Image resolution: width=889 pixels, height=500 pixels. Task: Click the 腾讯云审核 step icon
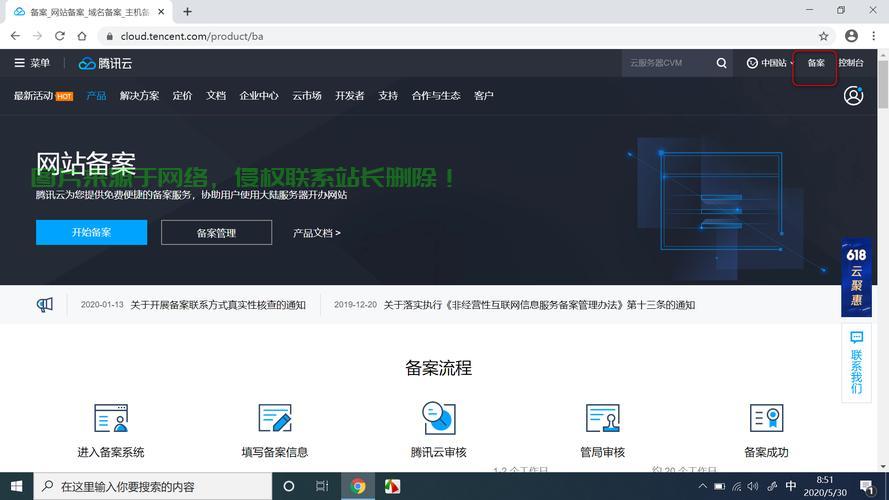tap(438, 417)
